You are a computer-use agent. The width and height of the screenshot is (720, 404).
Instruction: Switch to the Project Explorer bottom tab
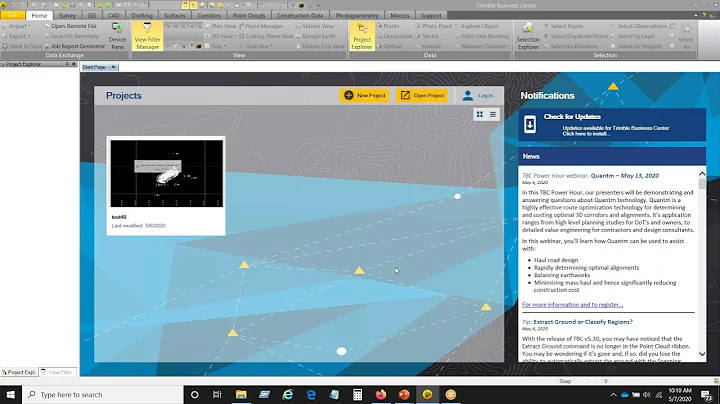pyautogui.click(x=19, y=372)
